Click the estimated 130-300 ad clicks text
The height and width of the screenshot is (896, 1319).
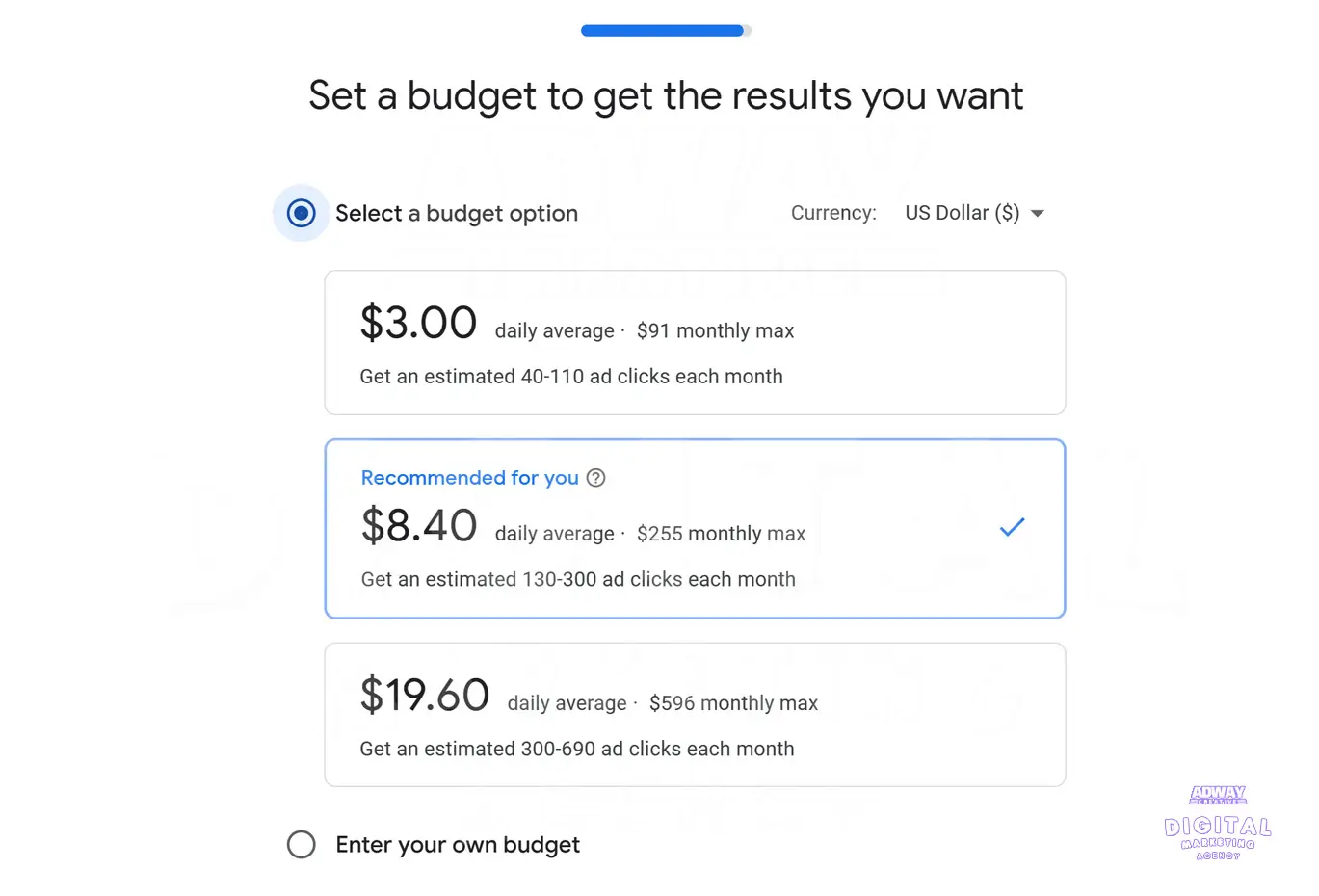578,579
